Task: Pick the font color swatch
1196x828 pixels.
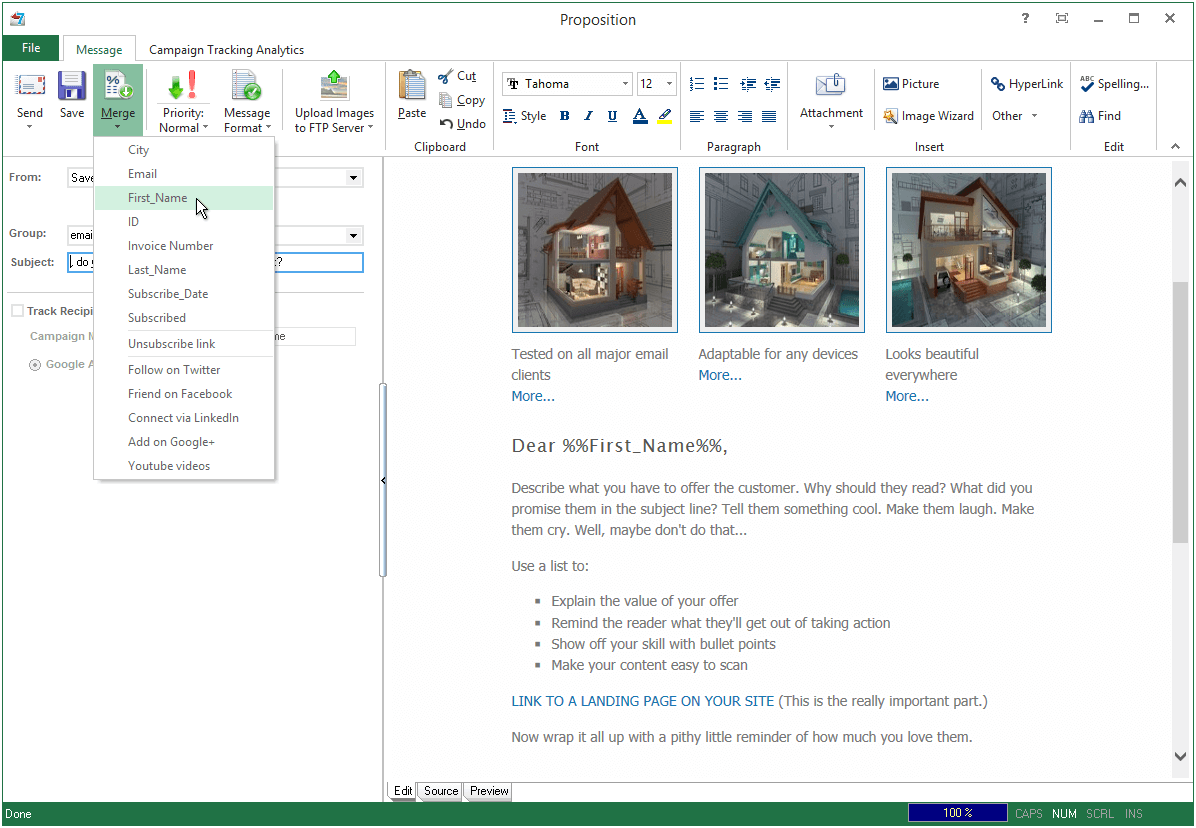Action: tap(640, 116)
